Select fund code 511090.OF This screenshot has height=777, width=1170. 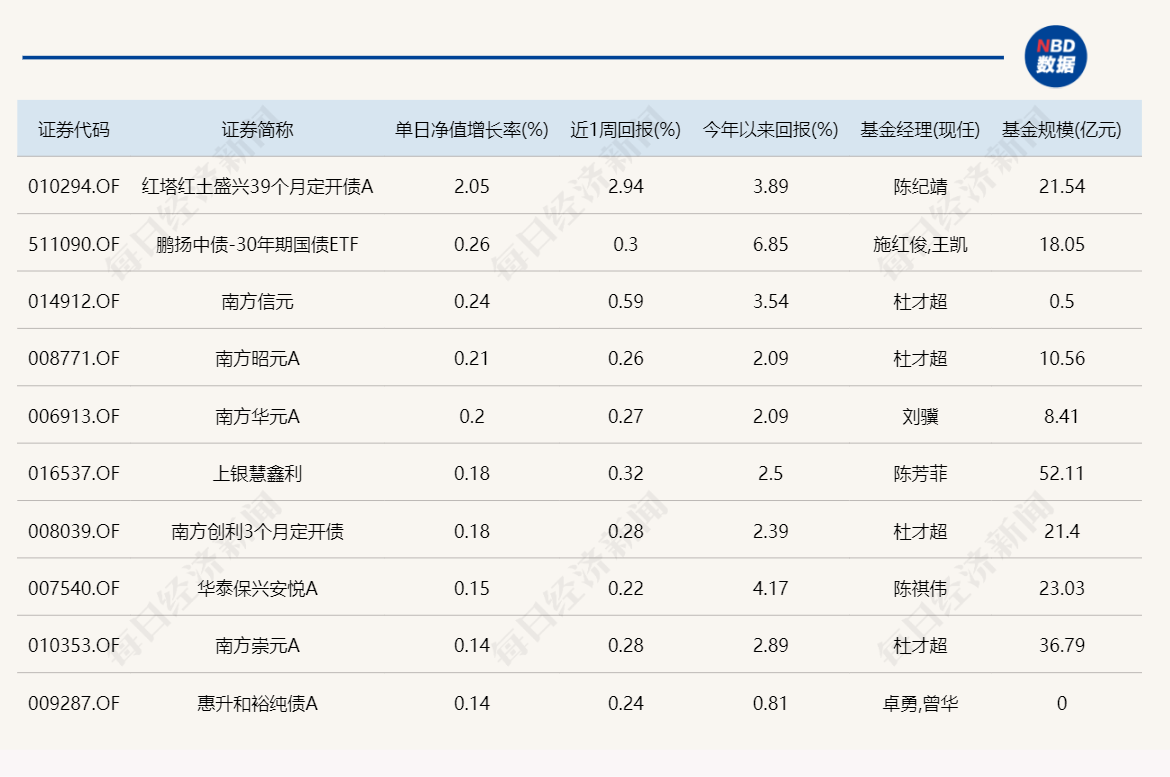click(74, 244)
